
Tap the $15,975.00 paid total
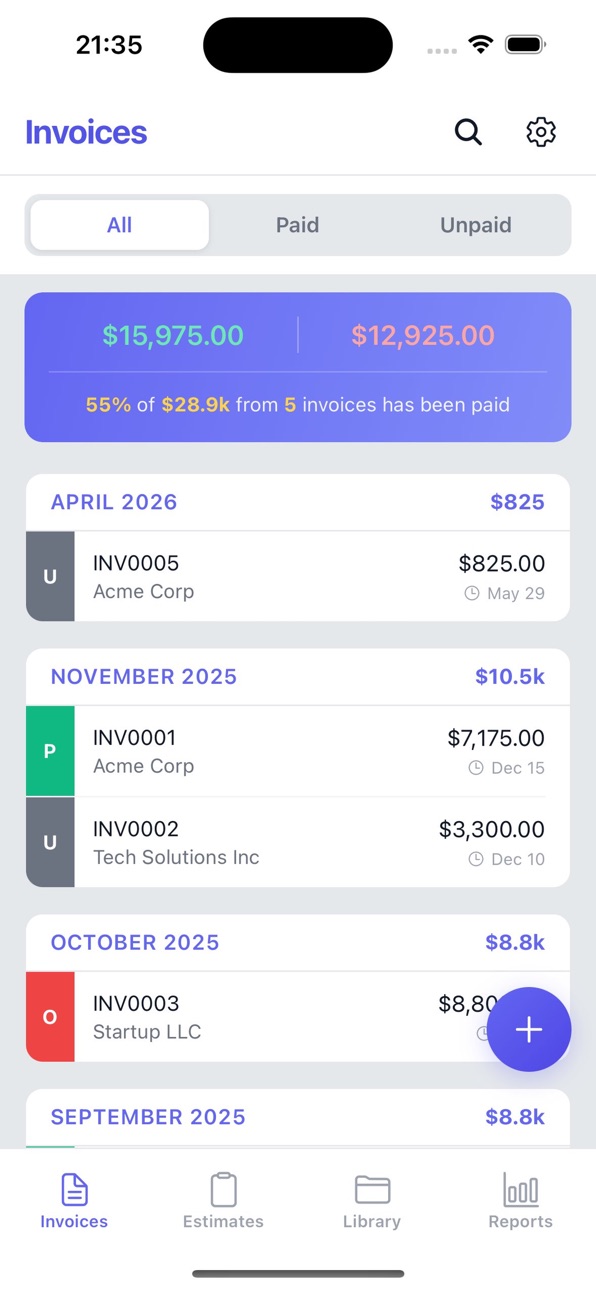pyautogui.click(x=173, y=335)
